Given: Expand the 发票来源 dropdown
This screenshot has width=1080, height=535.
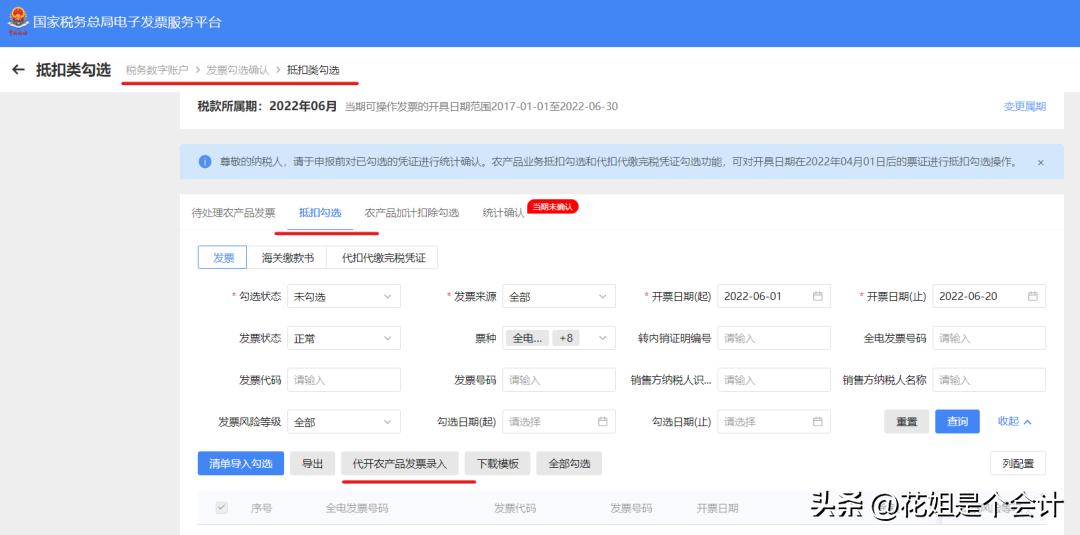Looking at the screenshot, I should (559, 296).
